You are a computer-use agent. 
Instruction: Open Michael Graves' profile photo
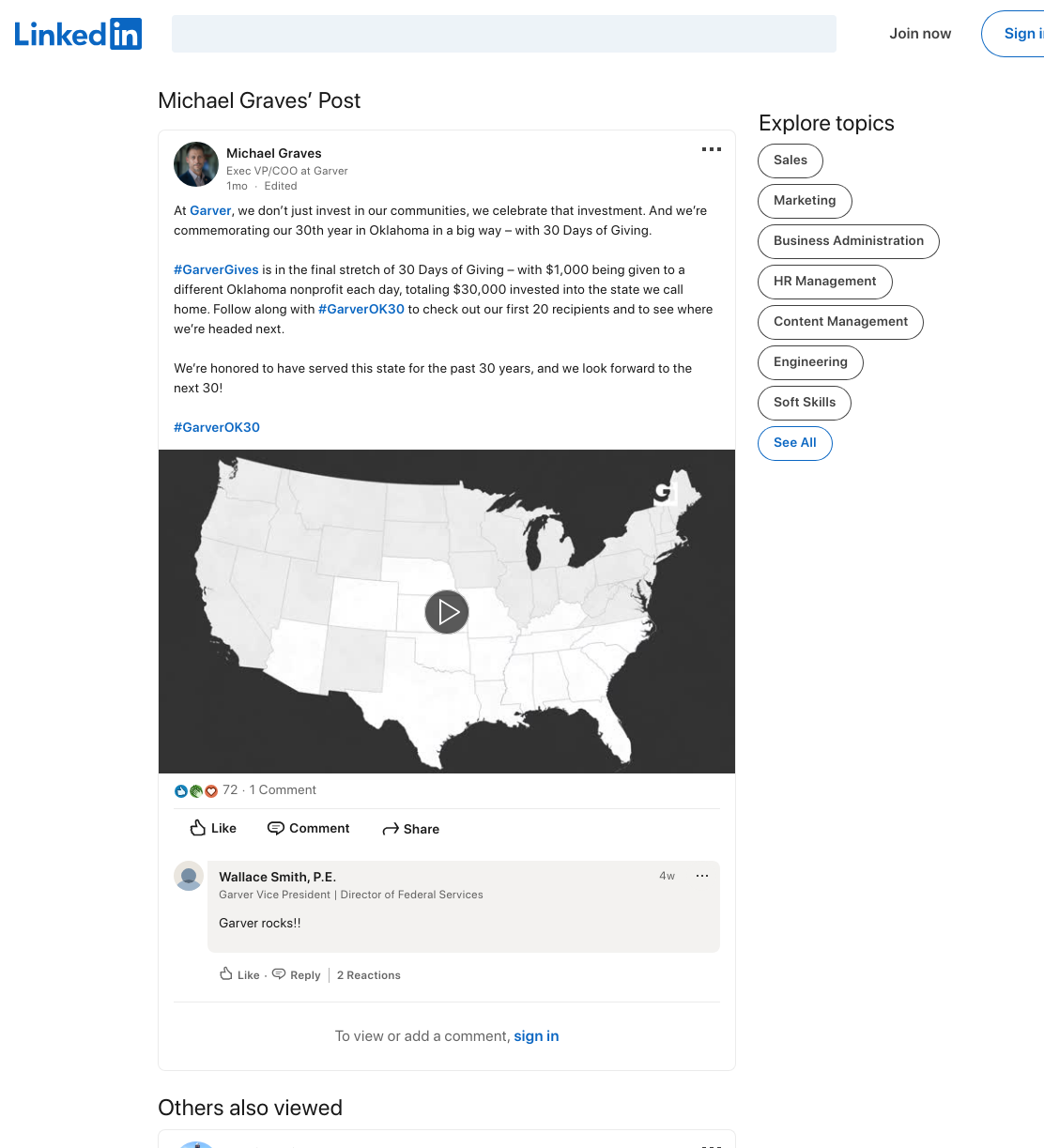(196, 164)
